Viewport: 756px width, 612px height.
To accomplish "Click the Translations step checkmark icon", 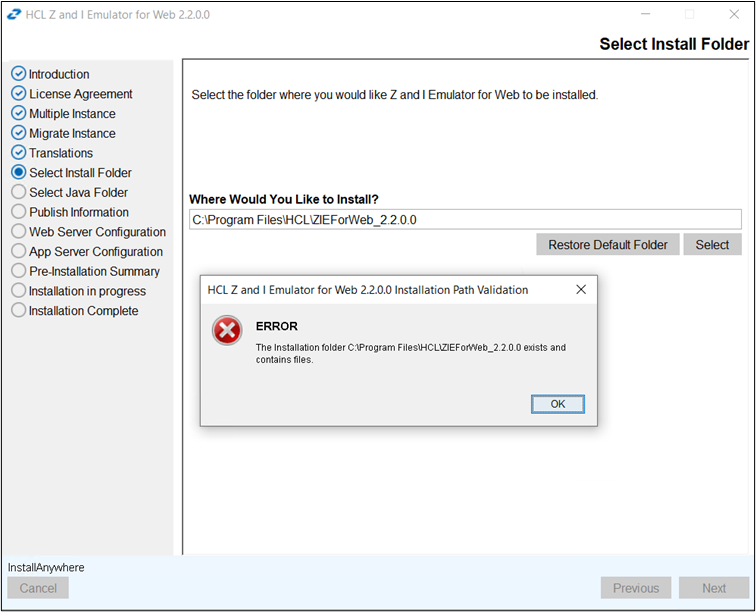I will click(x=18, y=153).
